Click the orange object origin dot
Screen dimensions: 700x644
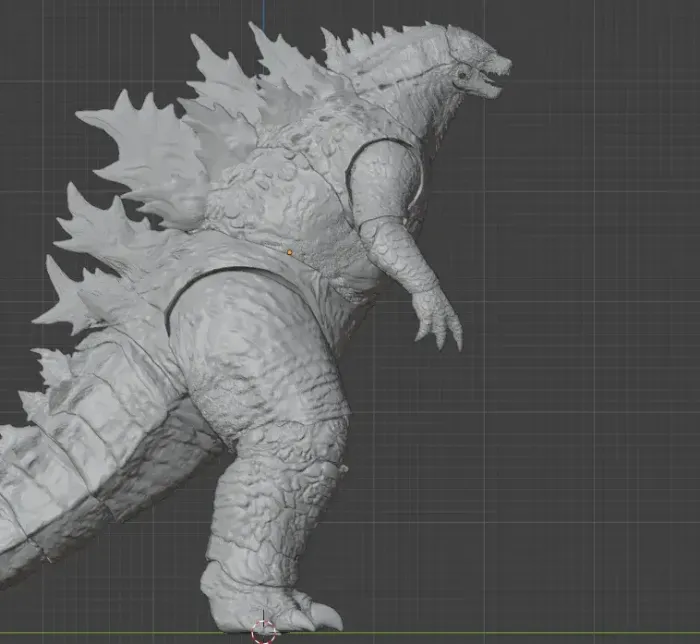coord(289,253)
